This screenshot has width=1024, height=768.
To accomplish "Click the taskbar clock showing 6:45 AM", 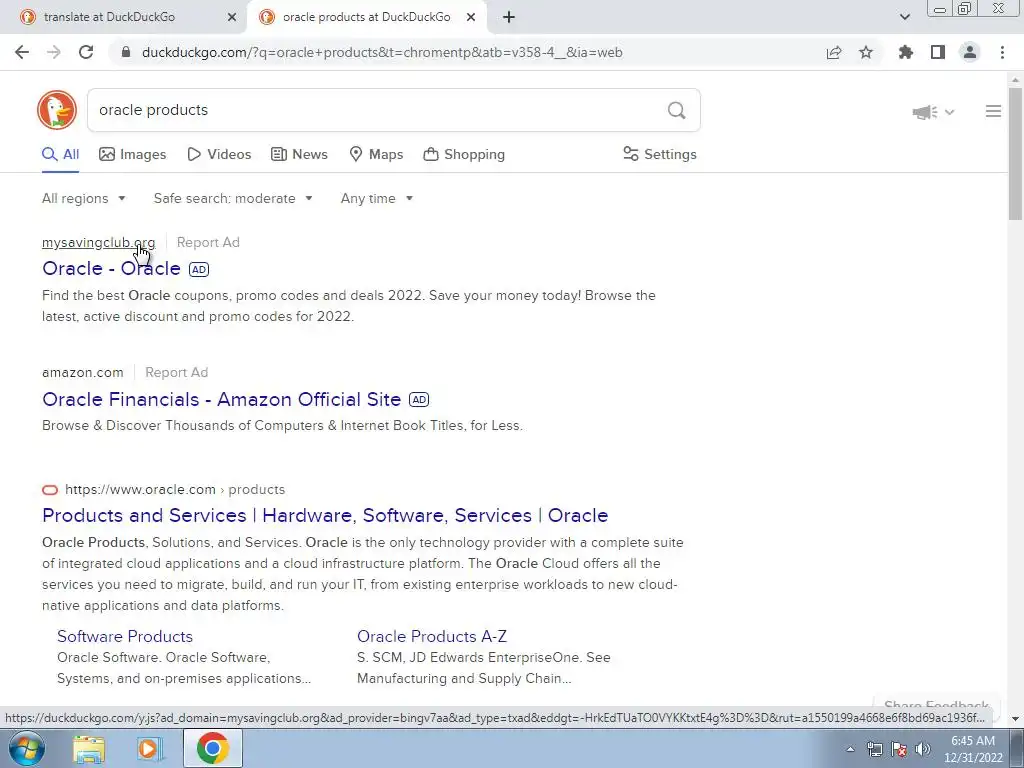I will [x=973, y=749].
